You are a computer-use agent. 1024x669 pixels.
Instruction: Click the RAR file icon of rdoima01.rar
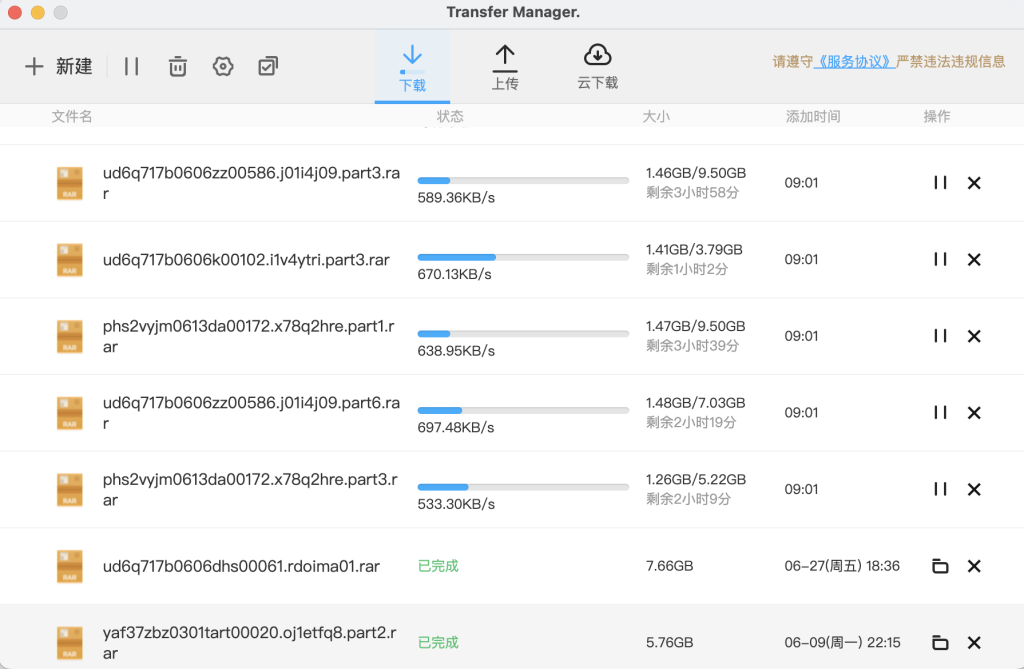pyautogui.click(x=70, y=566)
